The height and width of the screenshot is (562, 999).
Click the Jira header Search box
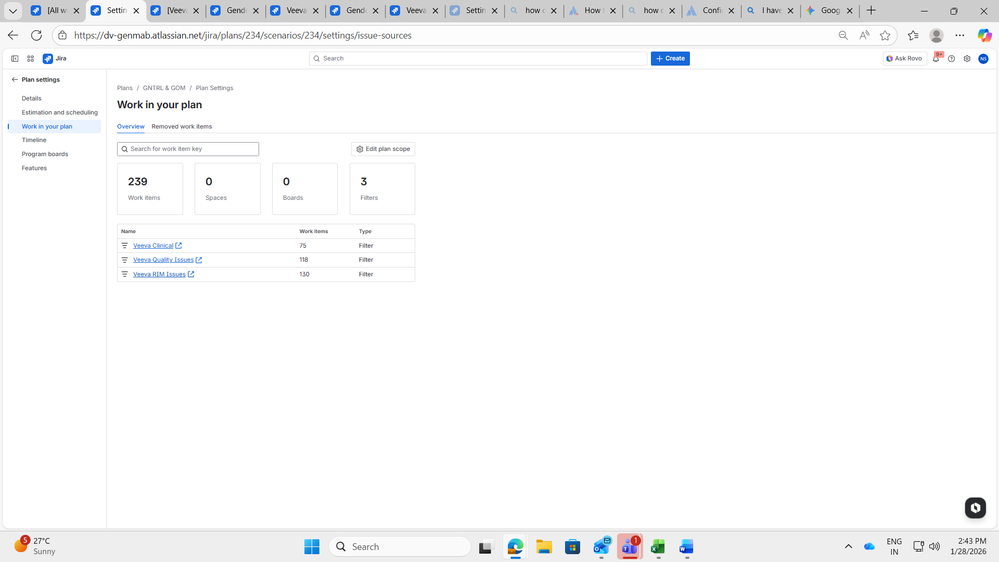(x=478, y=59)
